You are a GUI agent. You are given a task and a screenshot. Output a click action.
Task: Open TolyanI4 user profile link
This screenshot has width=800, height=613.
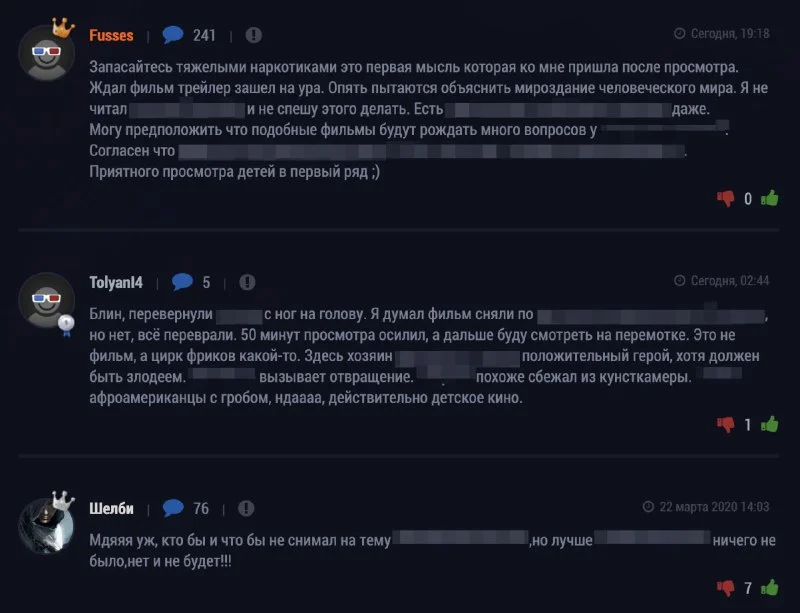[116, 282]
